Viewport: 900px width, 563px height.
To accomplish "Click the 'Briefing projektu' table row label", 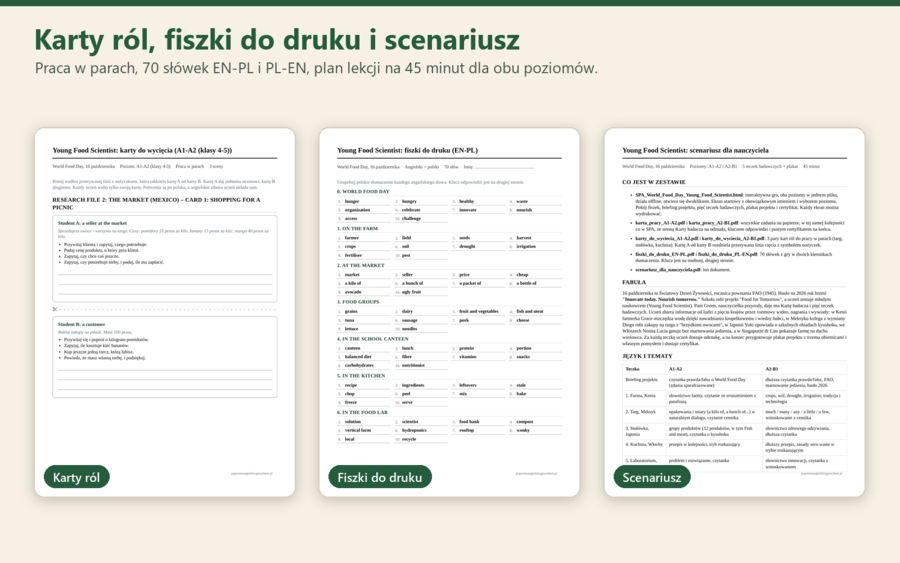I will [x=642, y=380].
